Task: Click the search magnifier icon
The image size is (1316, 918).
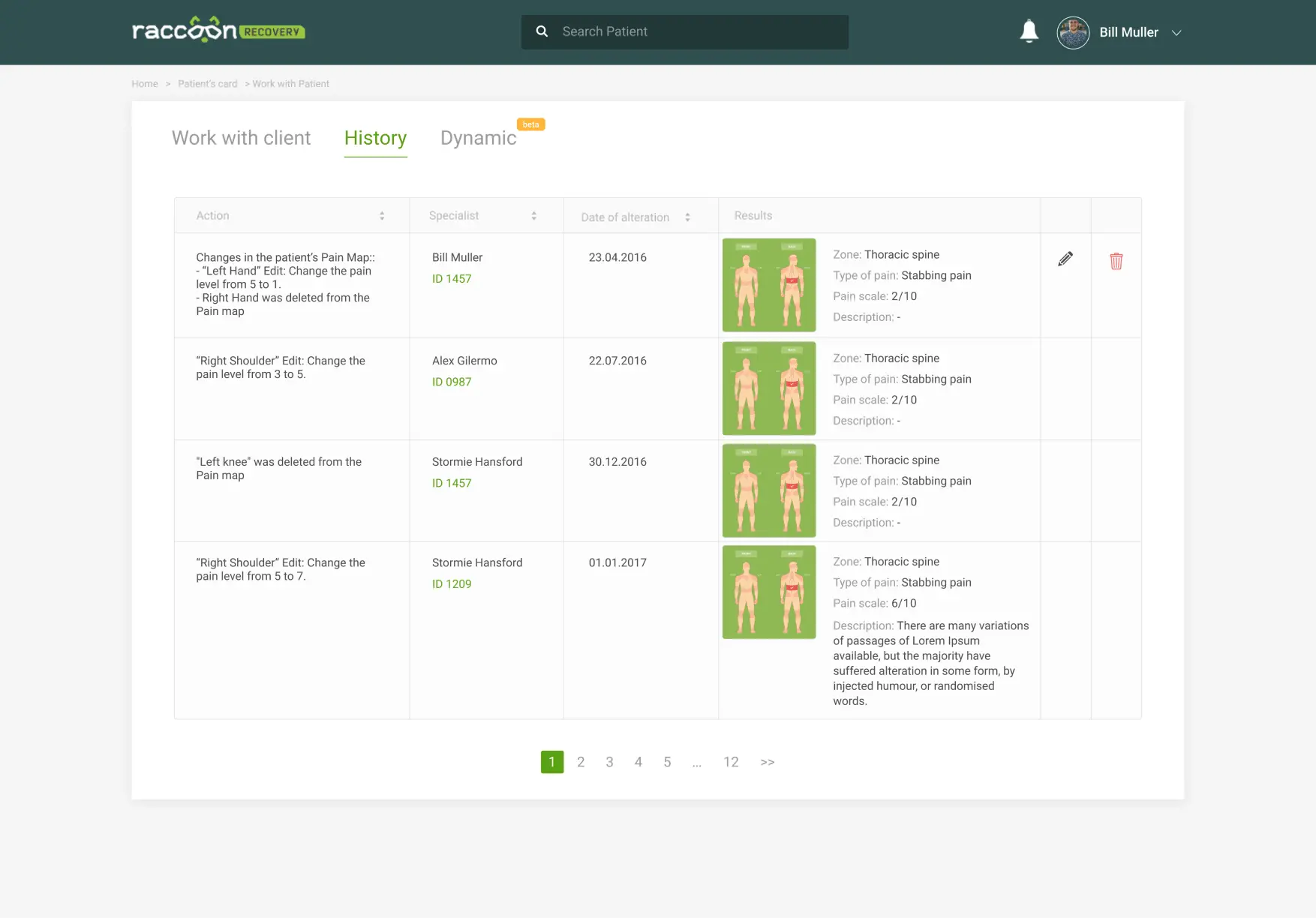Action: [542, 31]
